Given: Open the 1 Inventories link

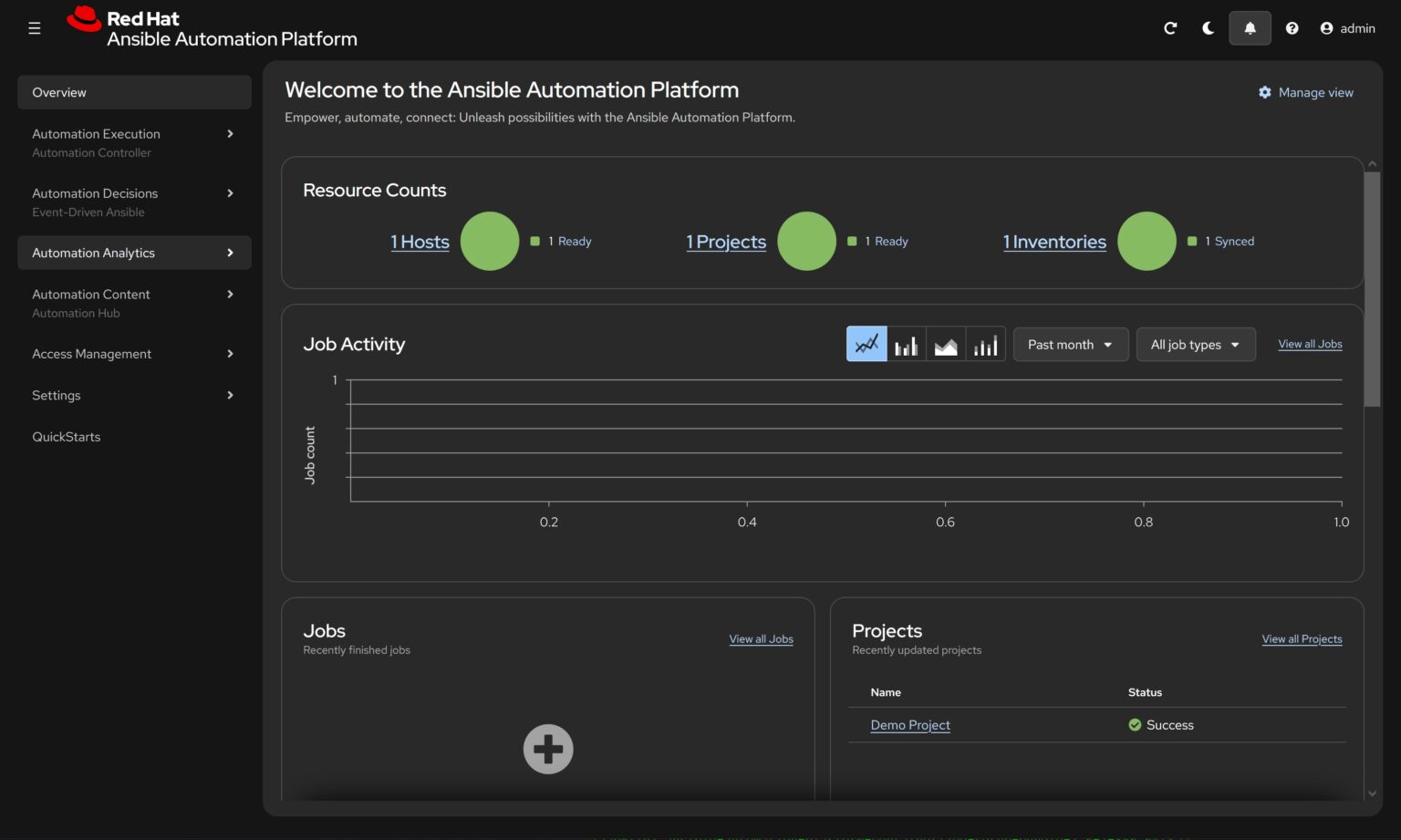Looking at the screenshot, I should (x=1054, y=242).
